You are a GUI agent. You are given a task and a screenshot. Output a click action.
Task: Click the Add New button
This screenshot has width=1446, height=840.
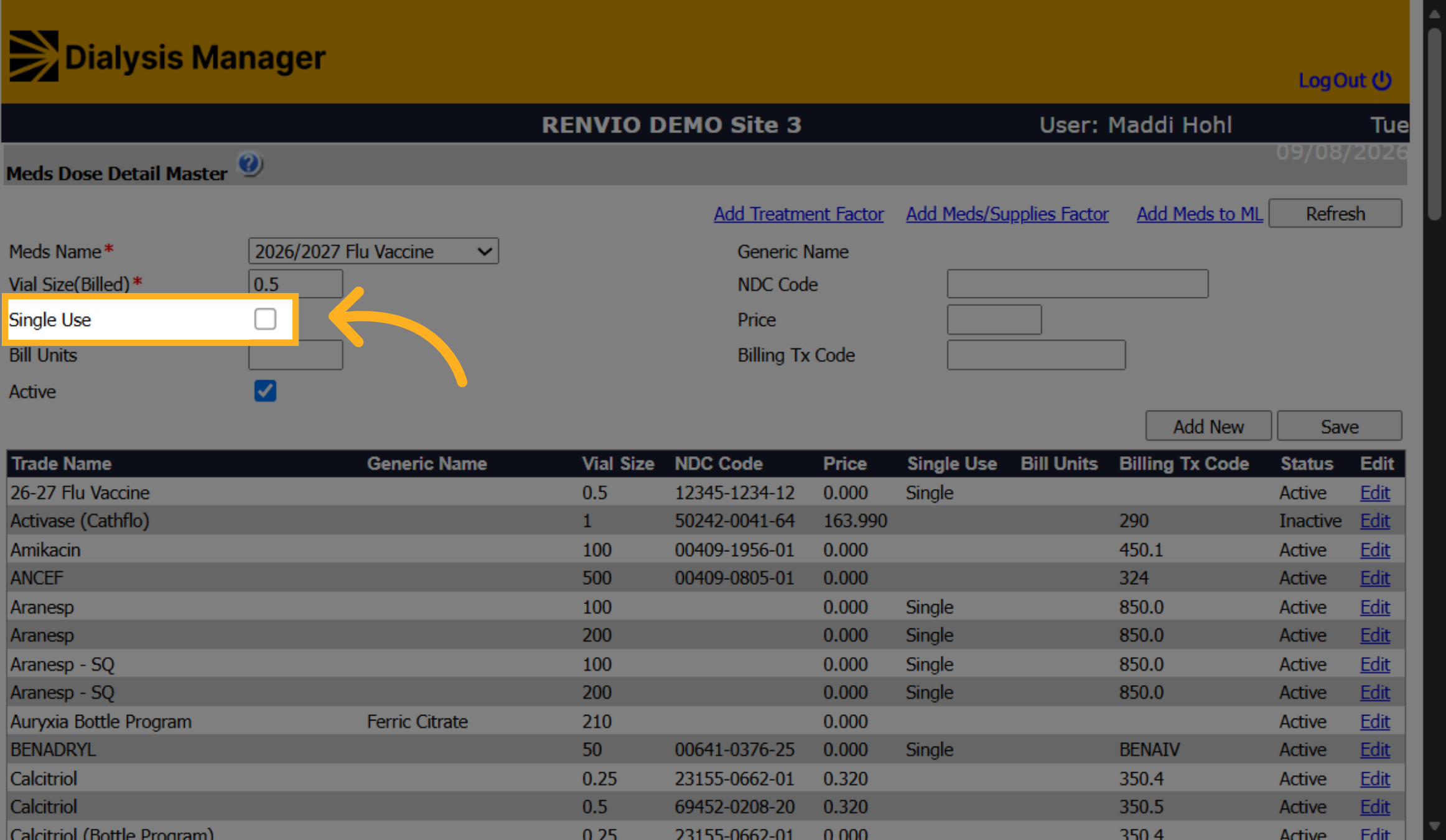click(x=1208, y=427)
